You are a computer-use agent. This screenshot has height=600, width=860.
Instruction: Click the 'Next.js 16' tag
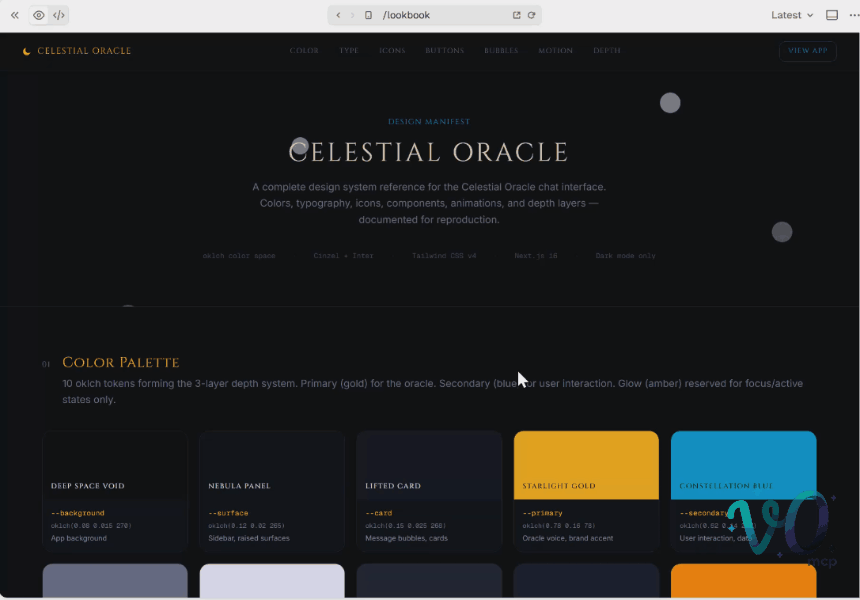click(x=536, y=256)
